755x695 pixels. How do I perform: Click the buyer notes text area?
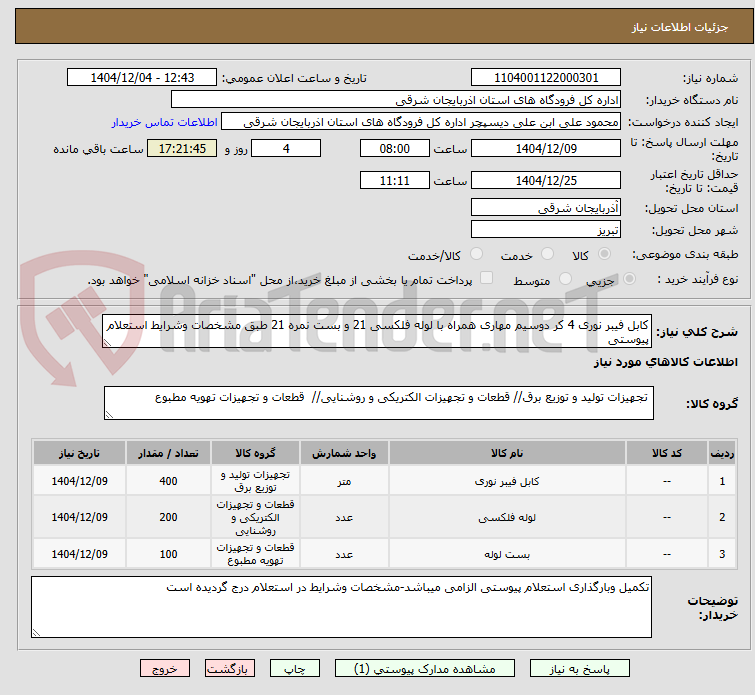click(x=341, y=607)
